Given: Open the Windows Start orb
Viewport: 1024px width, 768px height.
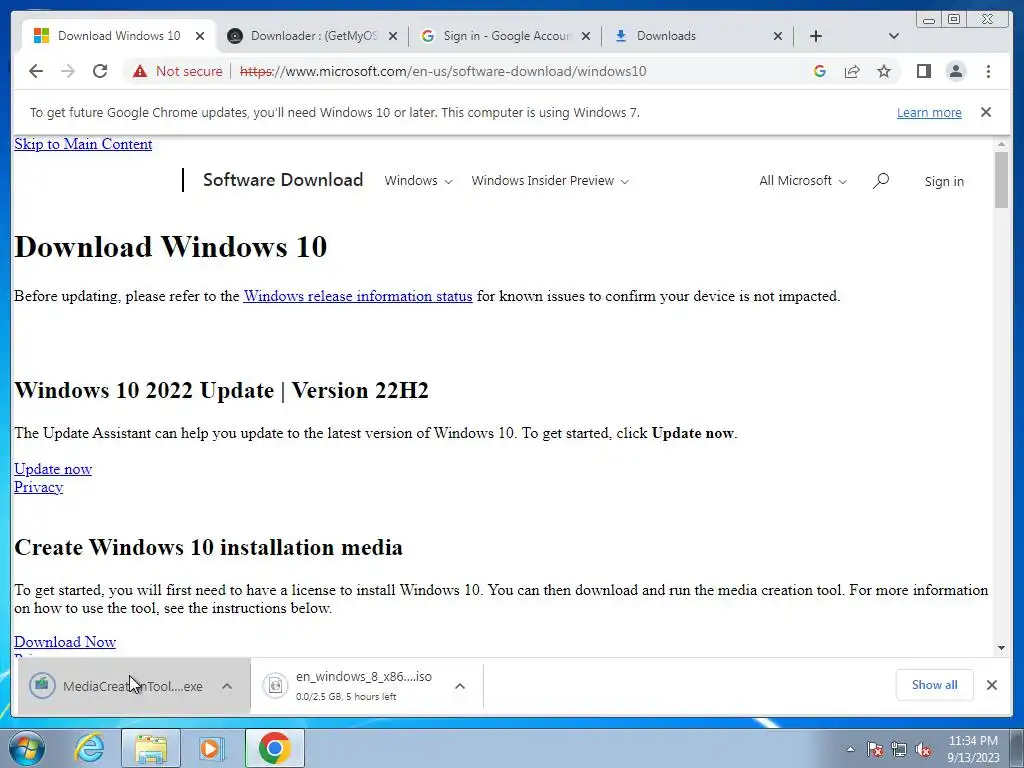Looking at the screenshot, I should (x=27, y=748).
